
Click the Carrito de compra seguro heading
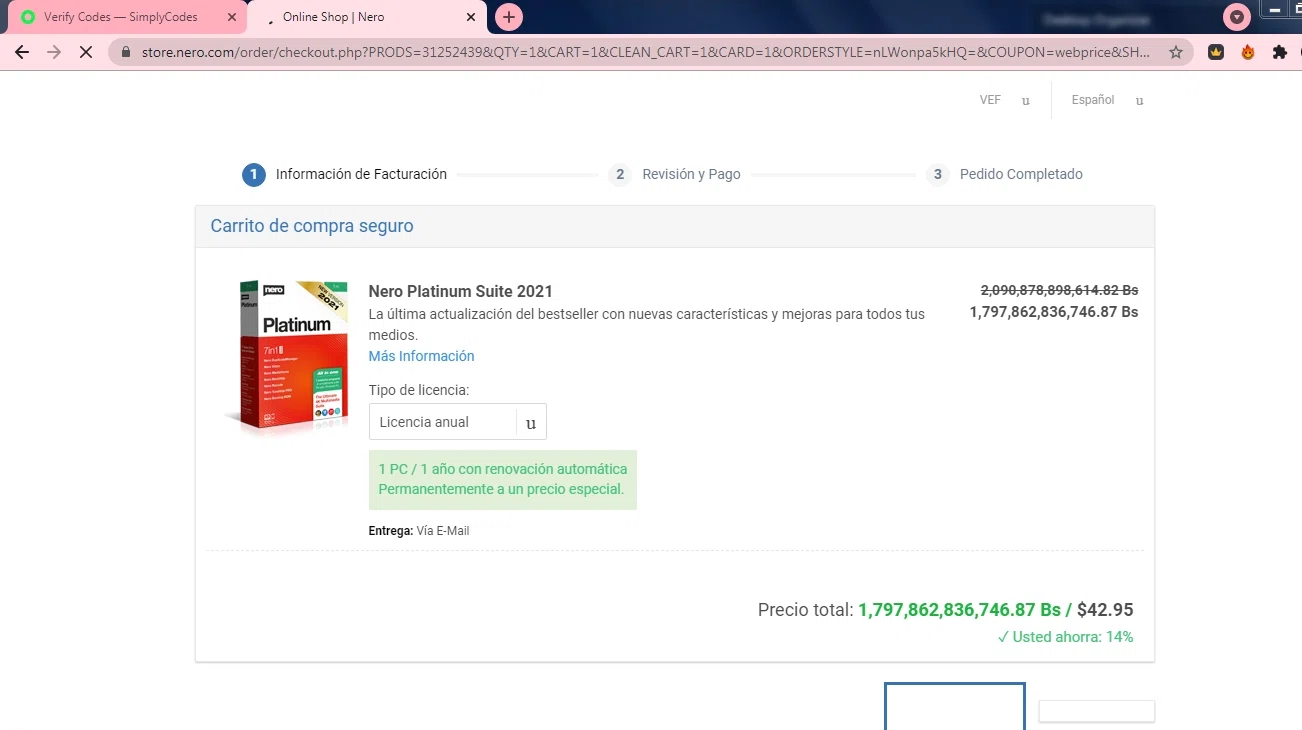click(312, 226)
